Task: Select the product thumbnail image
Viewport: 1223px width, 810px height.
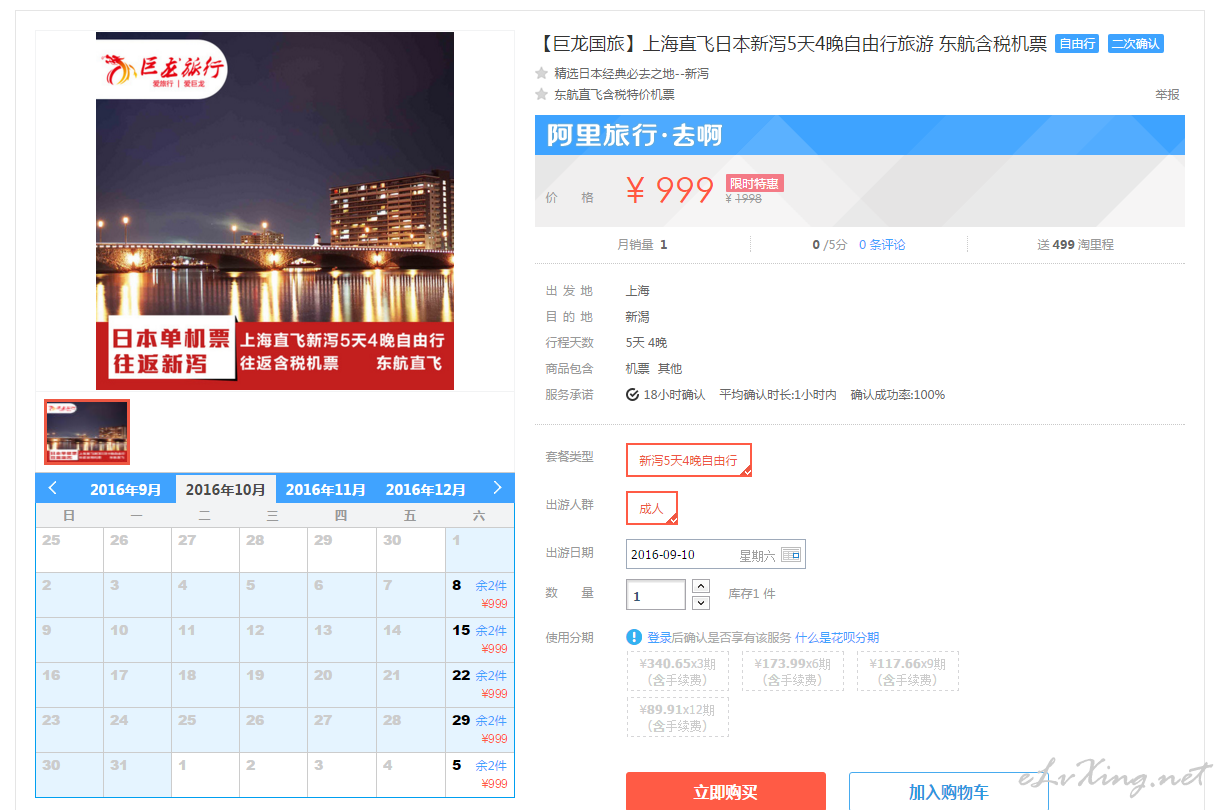Action: [87, 432]
